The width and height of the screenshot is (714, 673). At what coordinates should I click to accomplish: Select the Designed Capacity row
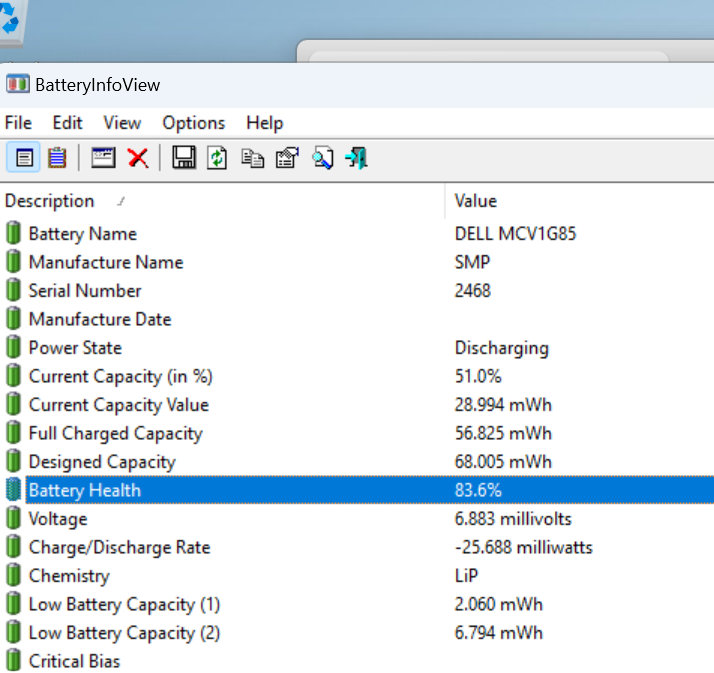click(357, 461)
